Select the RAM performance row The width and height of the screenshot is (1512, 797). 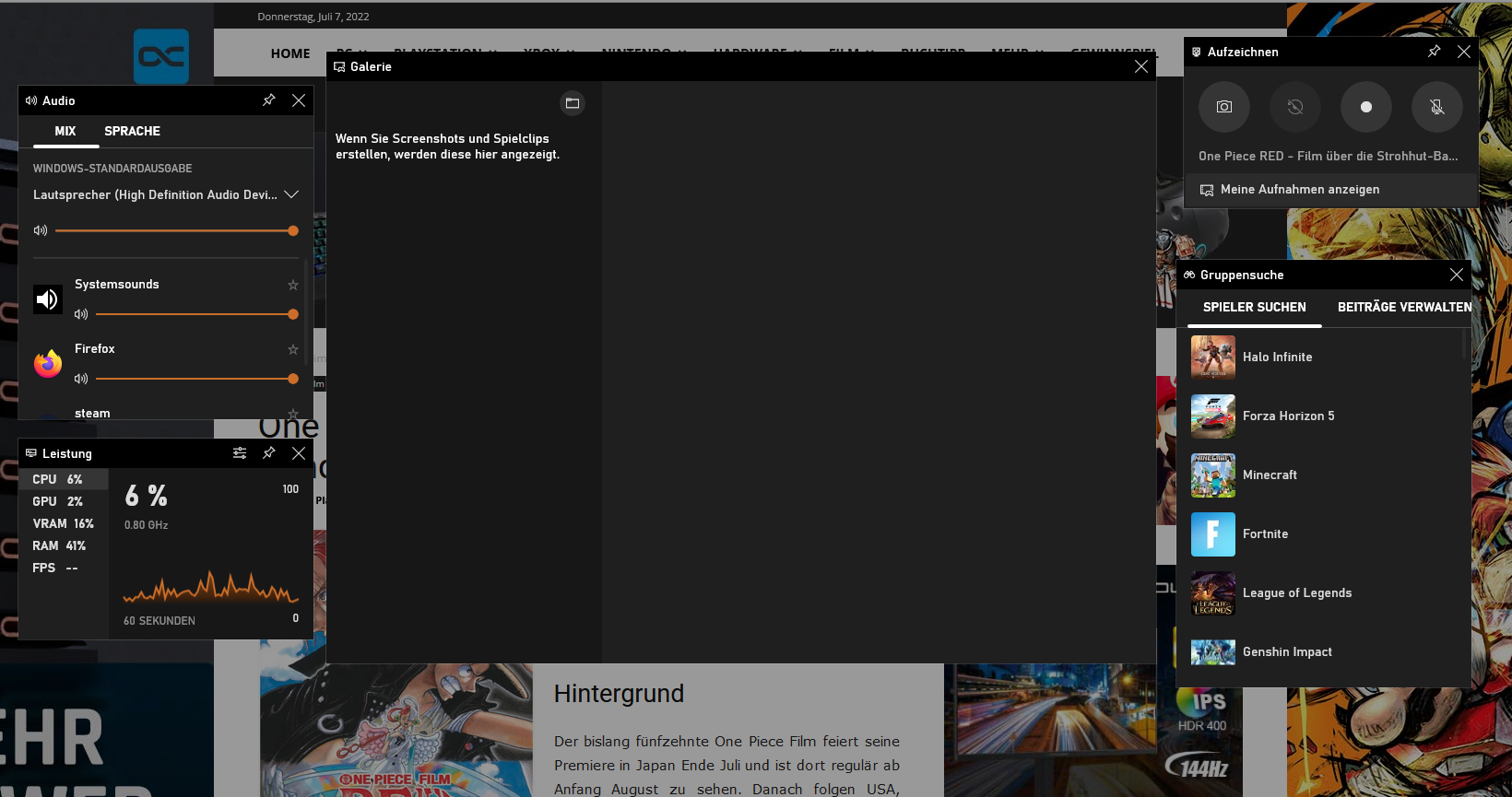point(64,545)
